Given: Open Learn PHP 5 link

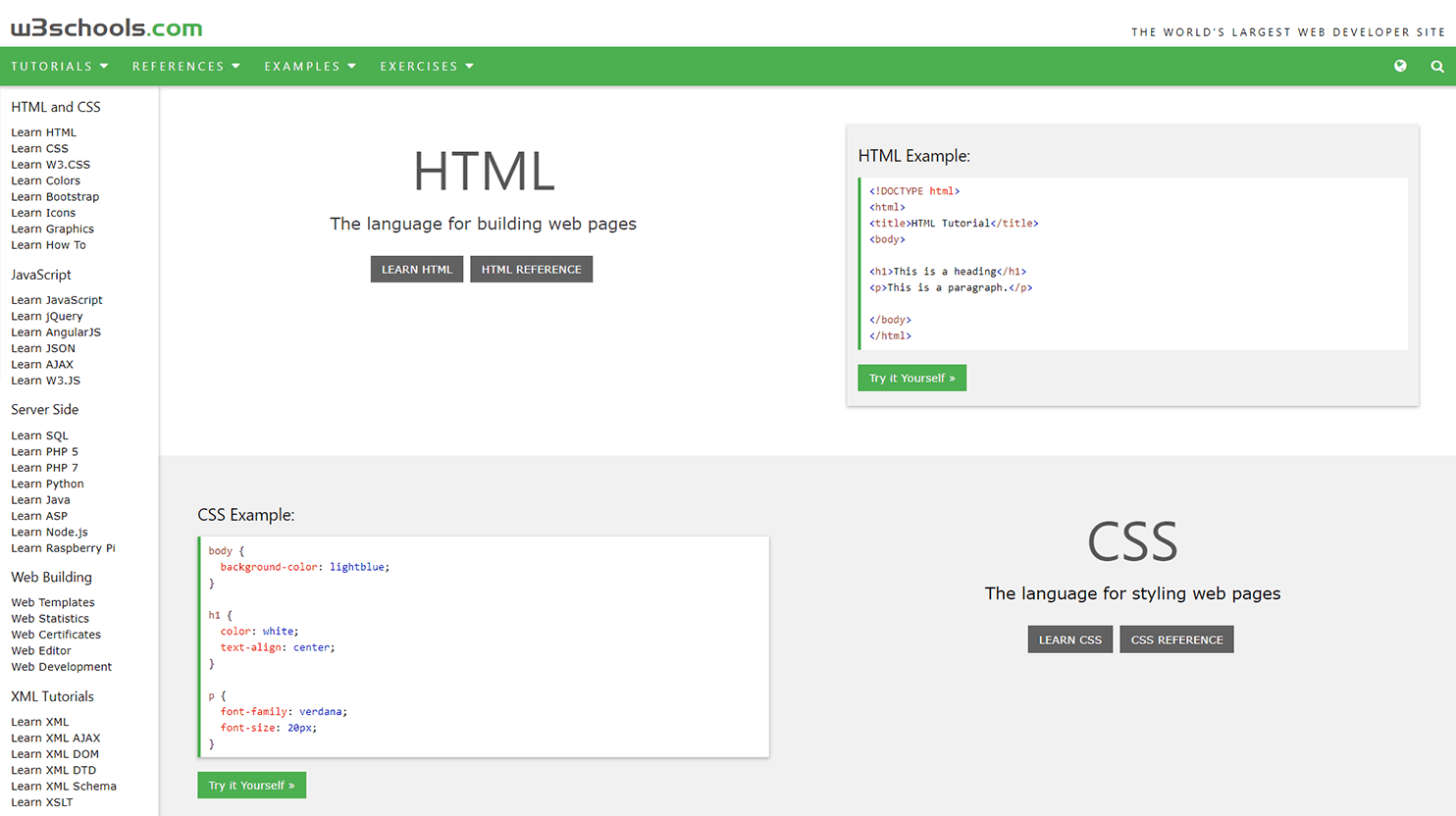Looking at the screenshot, I should [44, 451].
